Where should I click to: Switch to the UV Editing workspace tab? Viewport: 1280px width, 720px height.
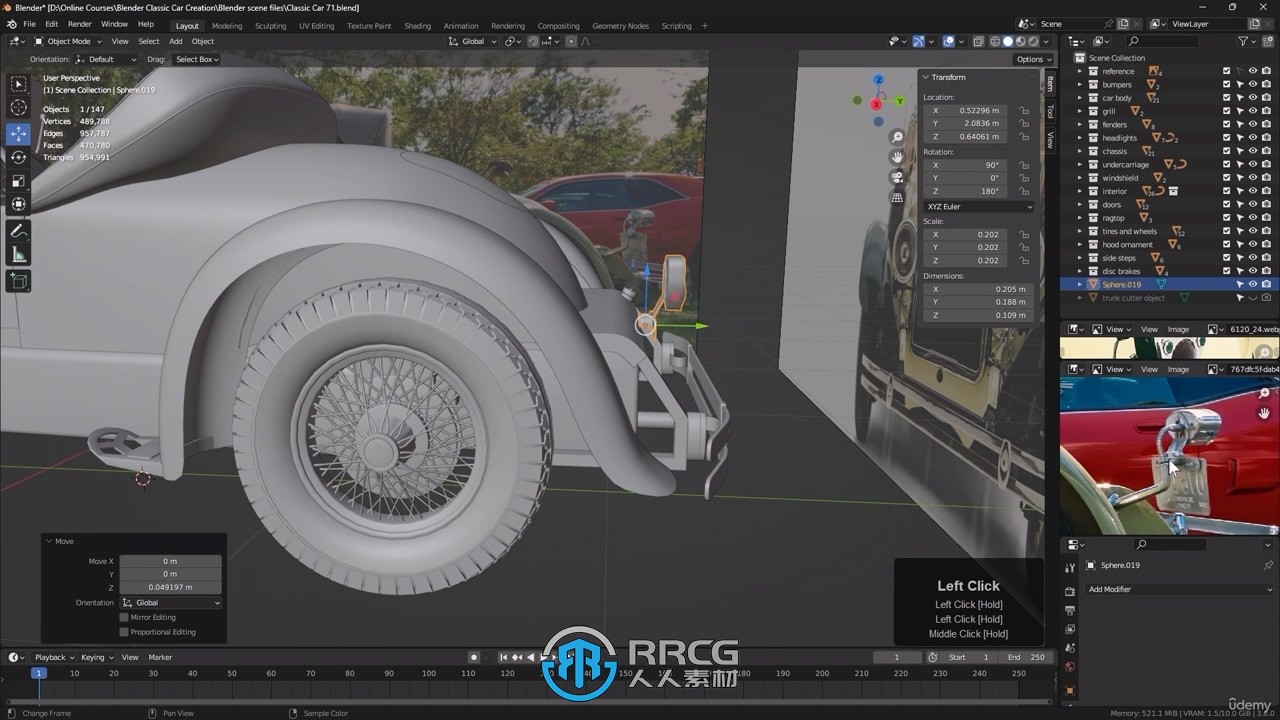[x=316, y=26]
